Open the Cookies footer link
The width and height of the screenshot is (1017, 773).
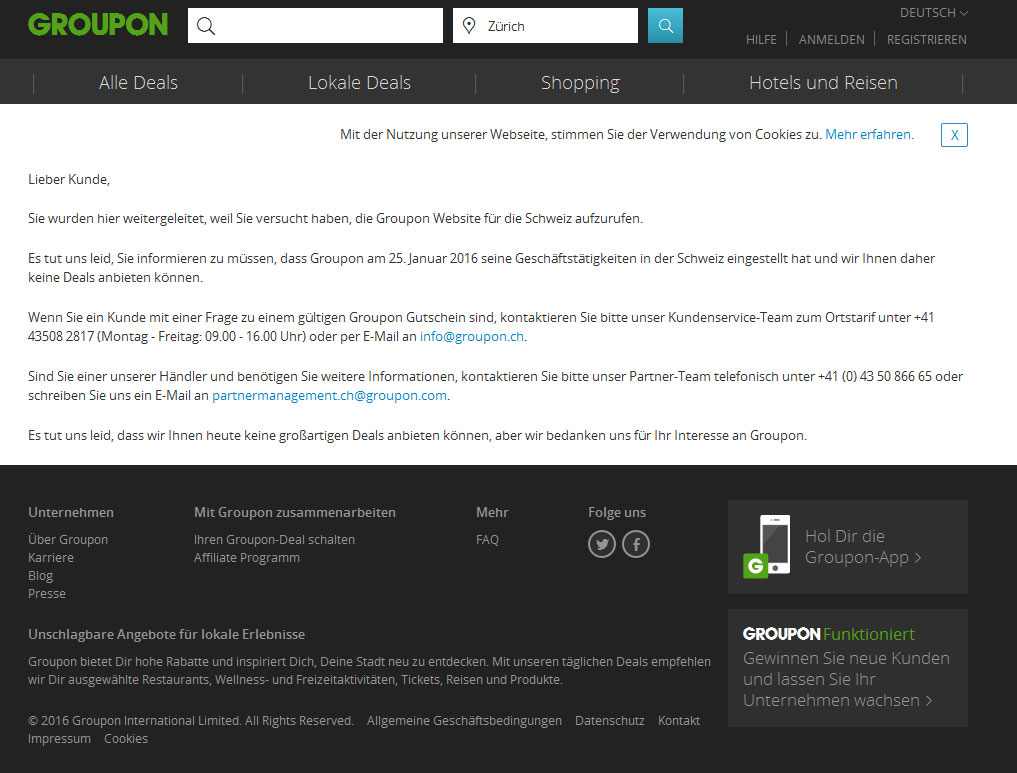tap(126, 739)
